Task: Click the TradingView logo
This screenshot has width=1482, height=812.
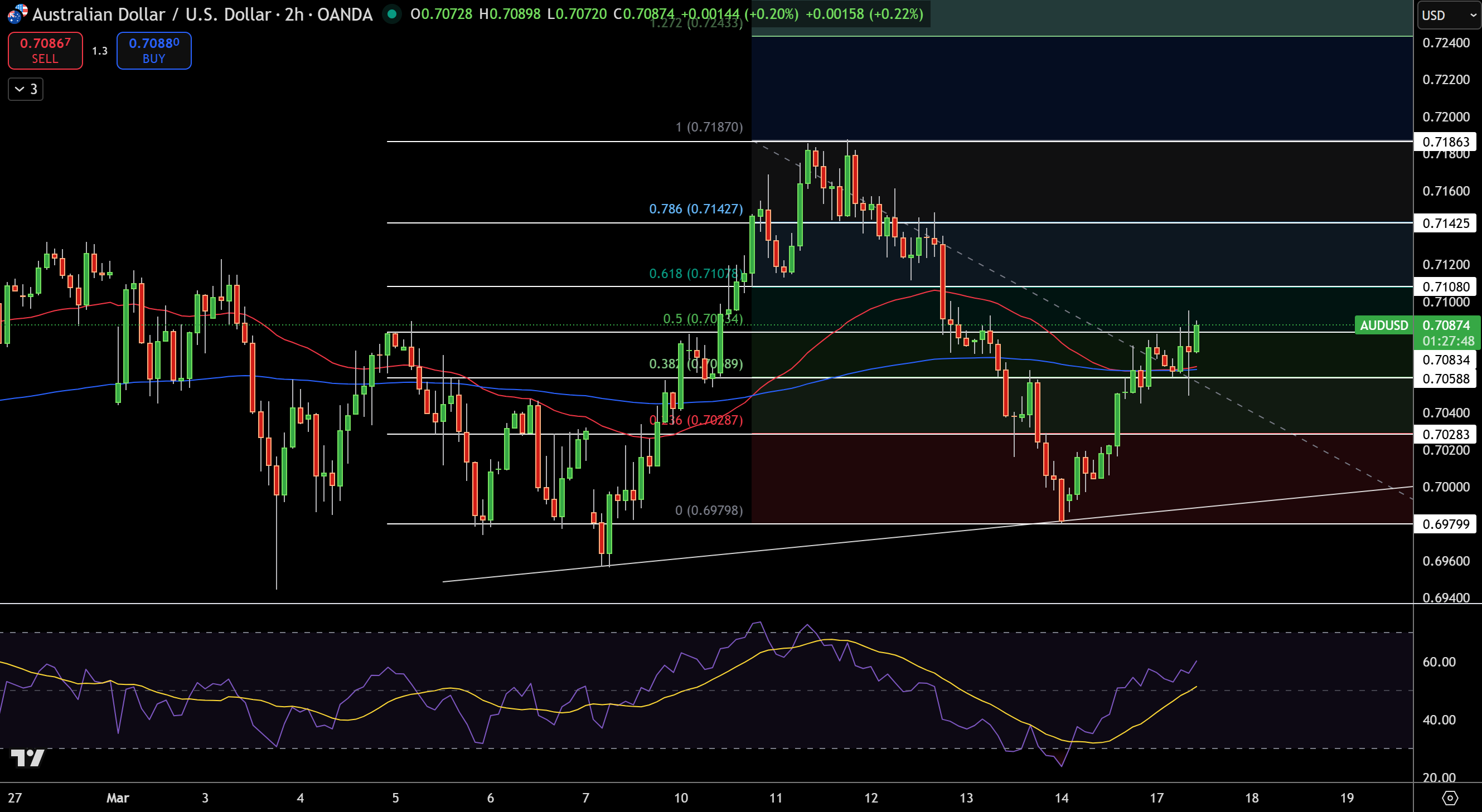Action: pos(28,758)
